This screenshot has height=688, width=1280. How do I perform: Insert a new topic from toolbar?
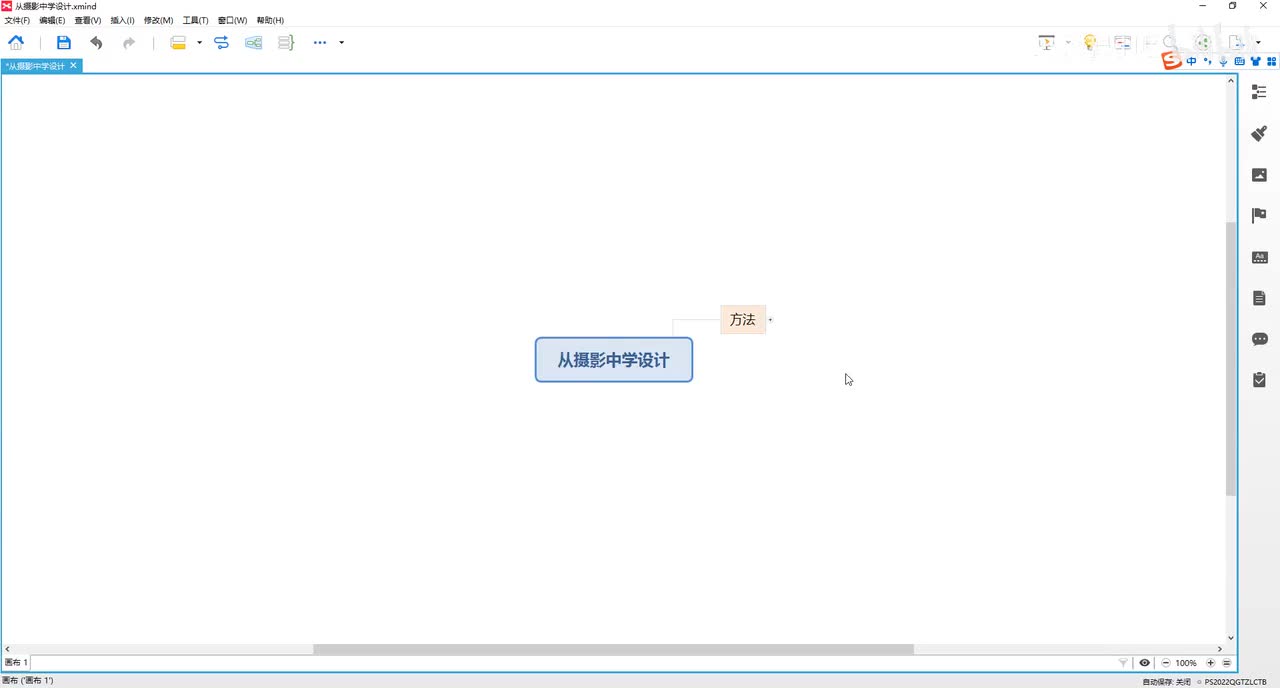pos(178,42)
